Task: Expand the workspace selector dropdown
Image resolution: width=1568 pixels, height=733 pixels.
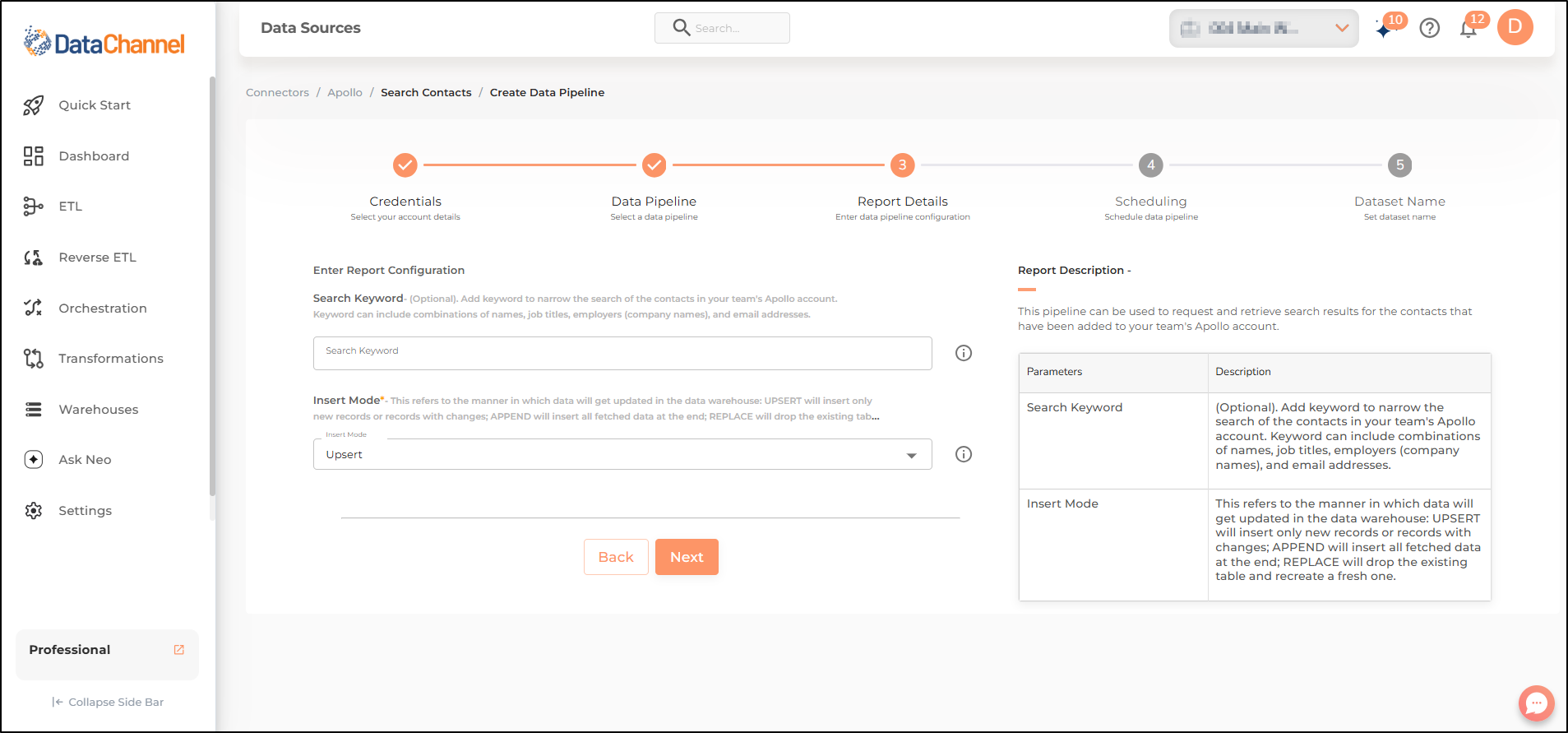Action: 1264,28
